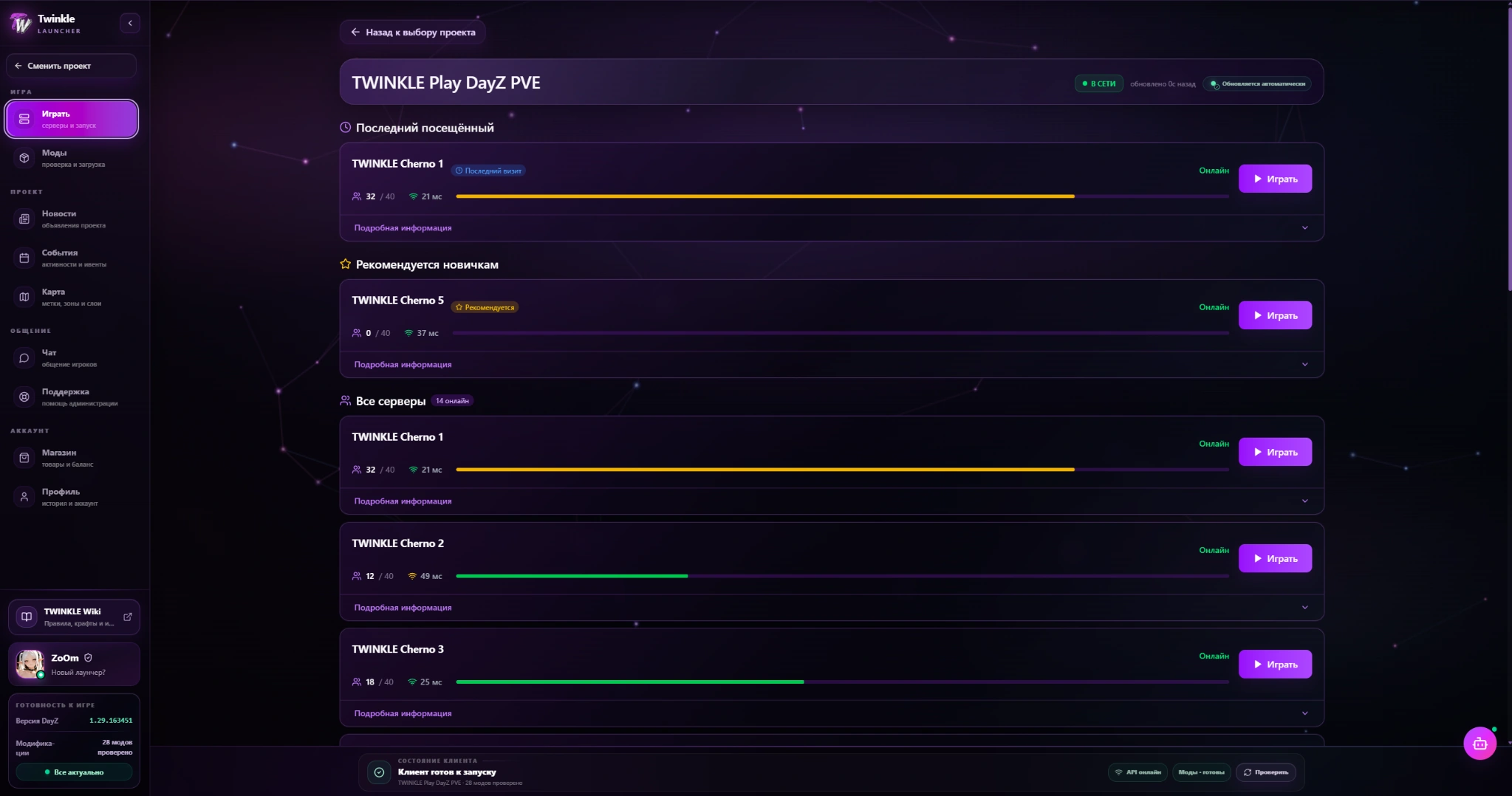
Task: Collapse the sidebar with the chevron button
Action: [x=130, y=23]
